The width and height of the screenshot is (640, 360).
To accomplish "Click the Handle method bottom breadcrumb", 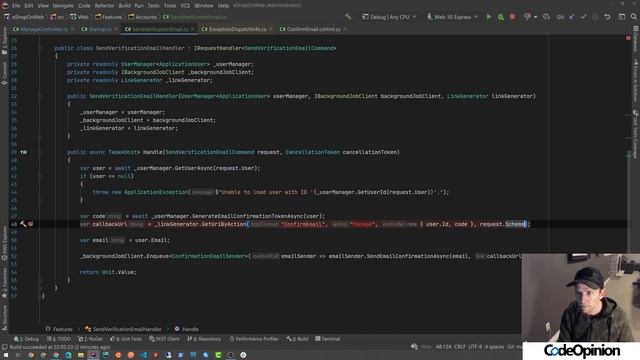I will pyautogui.click(x=187, y=329).
